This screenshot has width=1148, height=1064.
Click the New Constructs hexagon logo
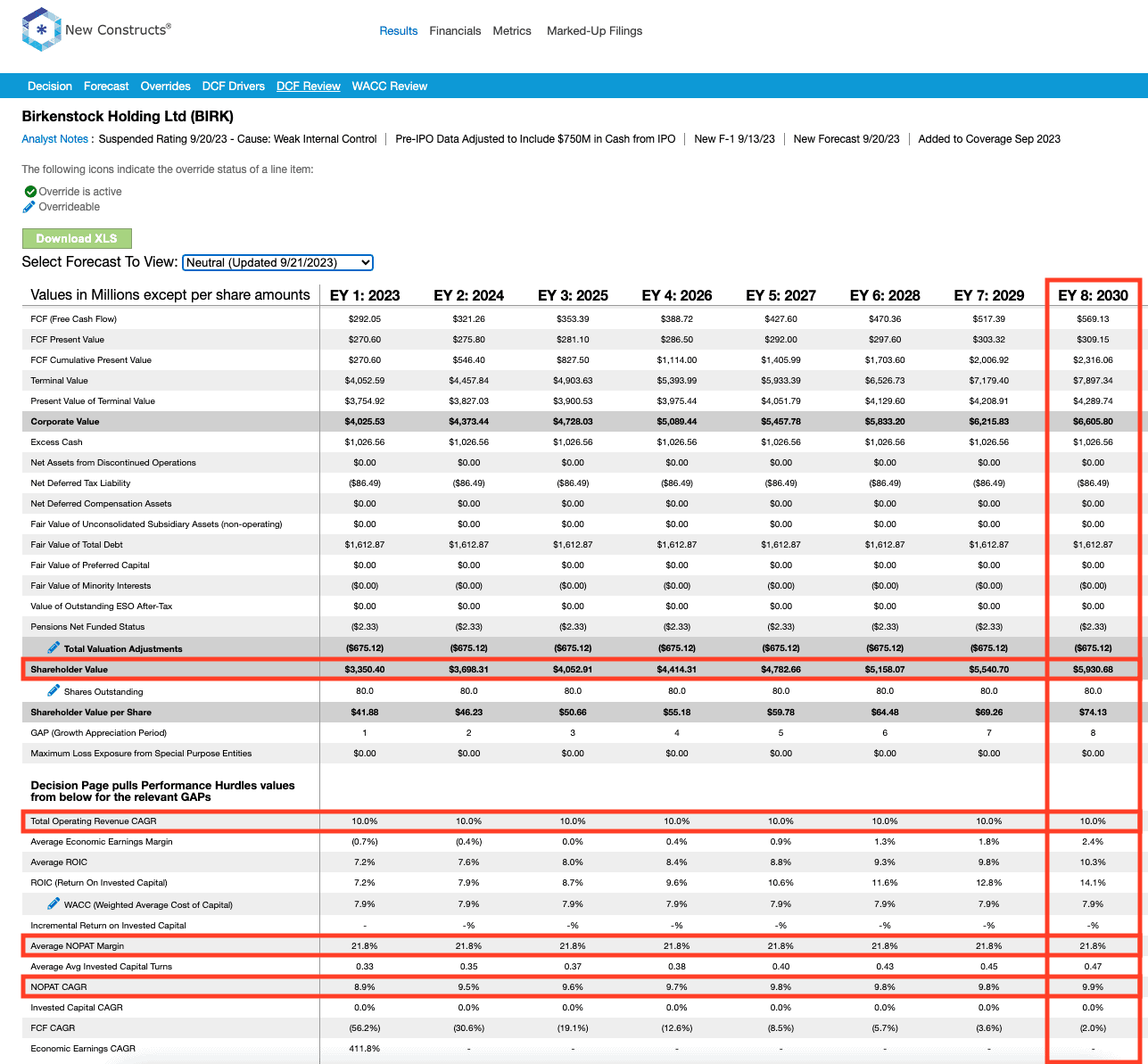(41, 29)
